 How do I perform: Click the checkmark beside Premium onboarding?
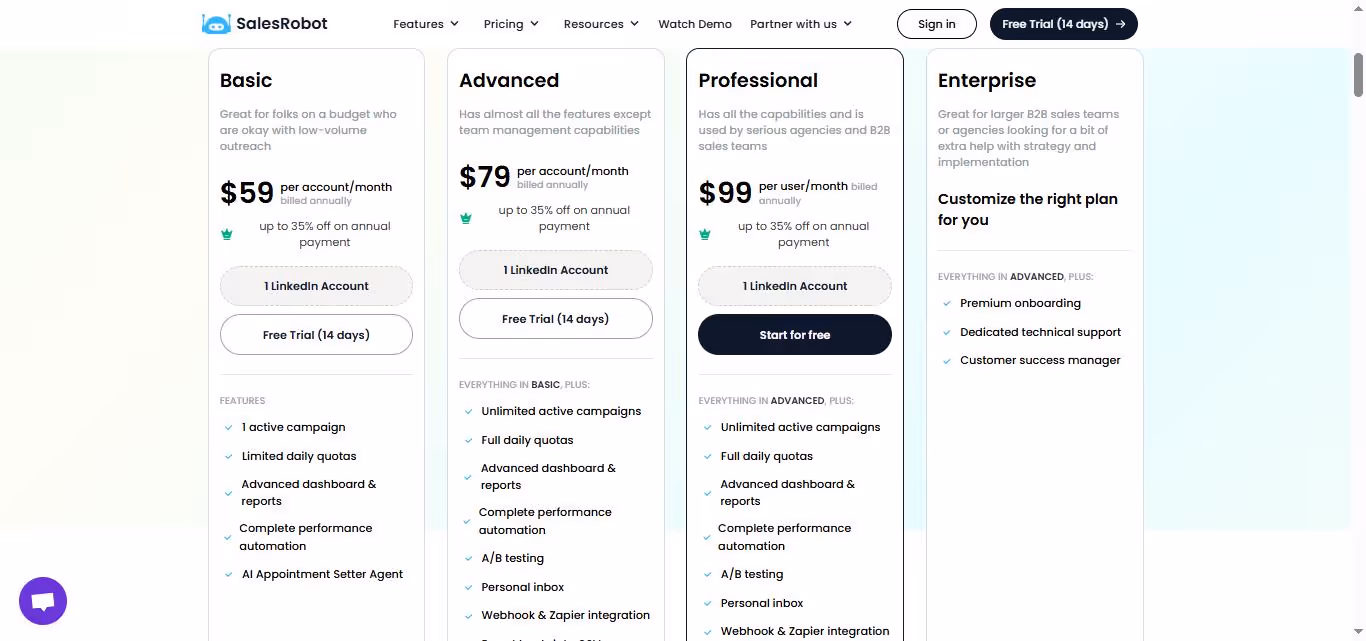[946, 303]
